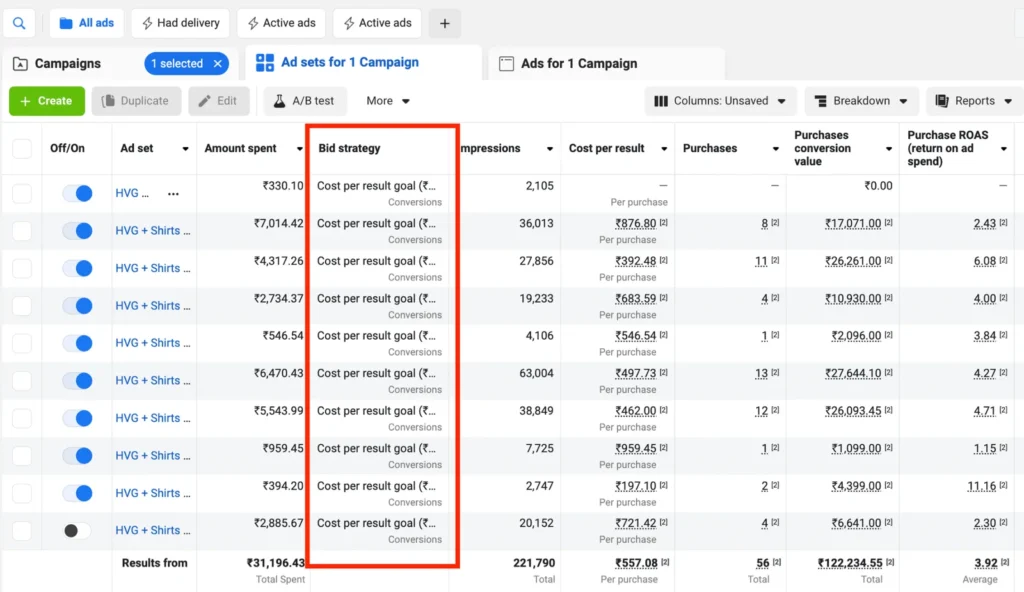The width and height of the screenshot is (1024, 592).
Task: Click the Campaigns folder icon
Action: coord(20,64)
